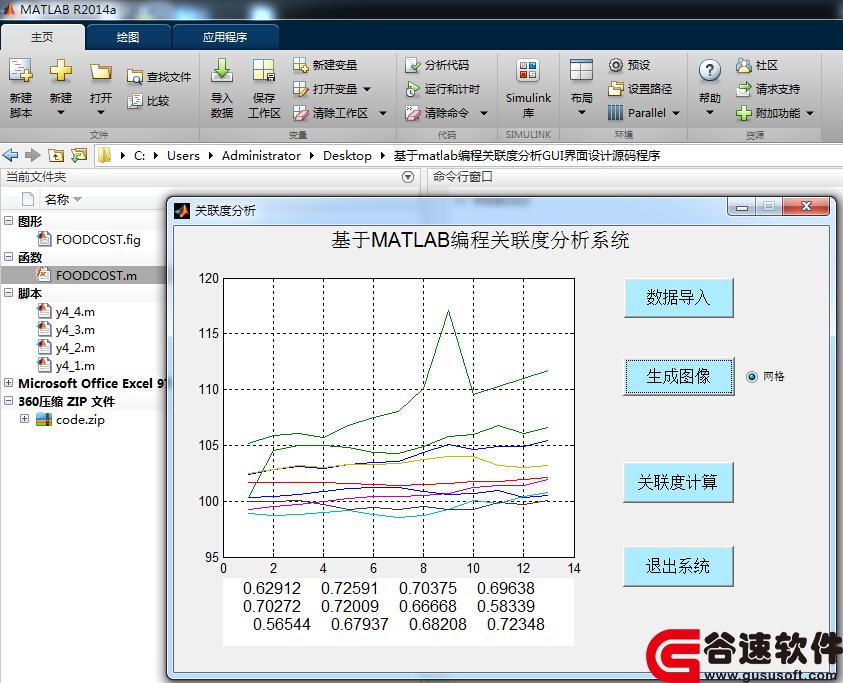This screenshot has height=683, width=843.
Task: Switch to the 主页 (Home) tab
Action: [42, 37]
